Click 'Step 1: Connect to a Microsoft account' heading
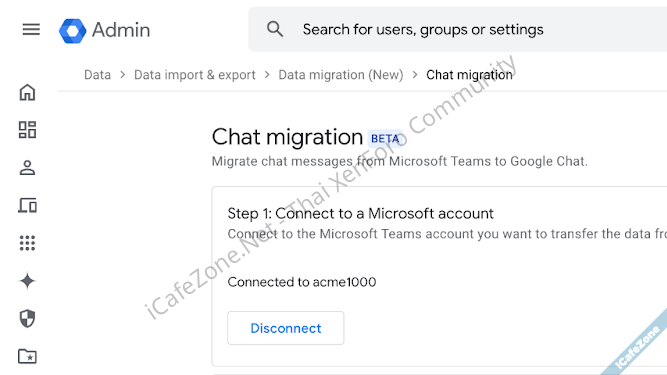The width and height of the screenshot is (667, 375). 360,213
